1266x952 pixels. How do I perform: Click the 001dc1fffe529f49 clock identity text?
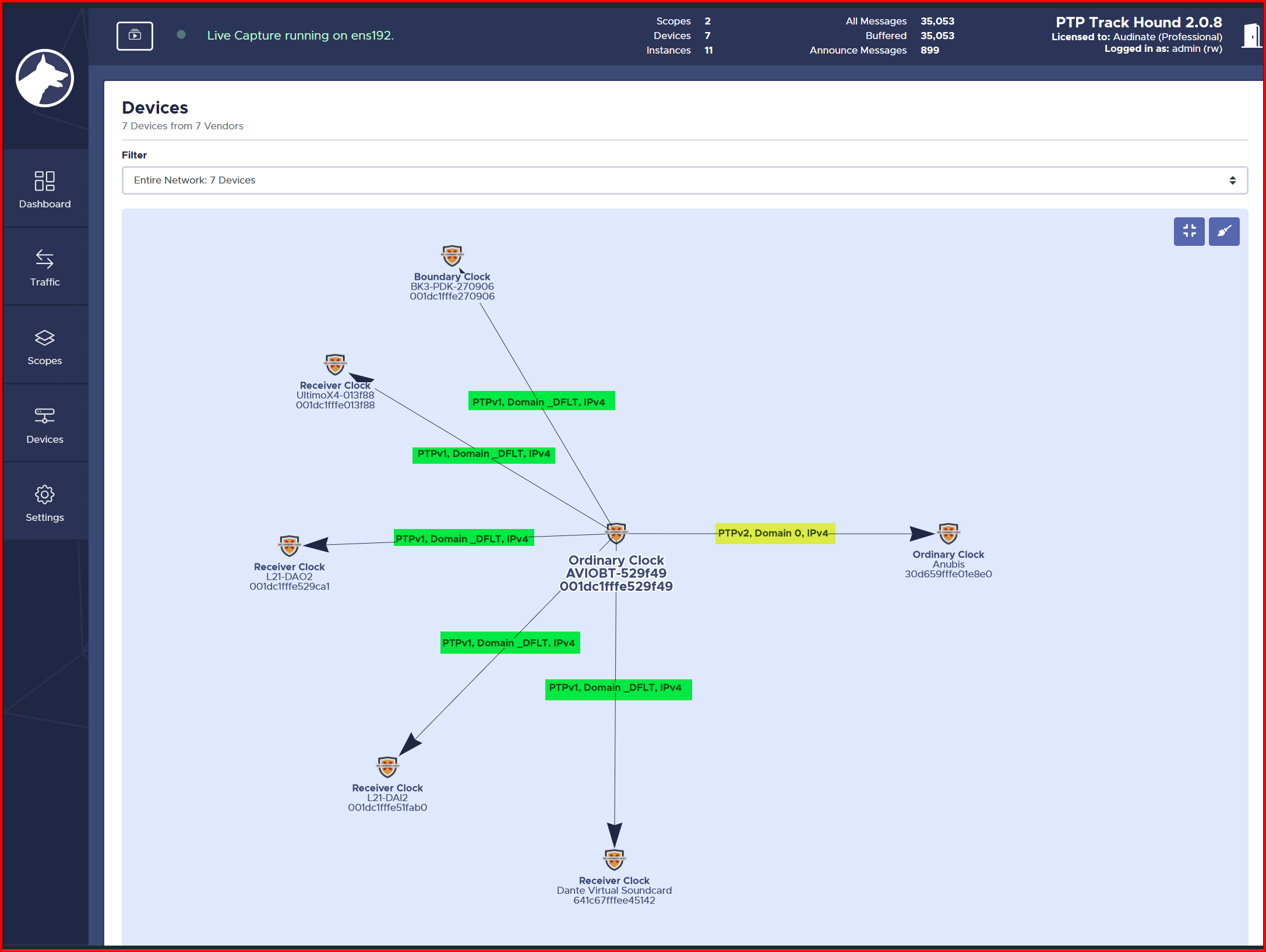(x=616, y=586)
